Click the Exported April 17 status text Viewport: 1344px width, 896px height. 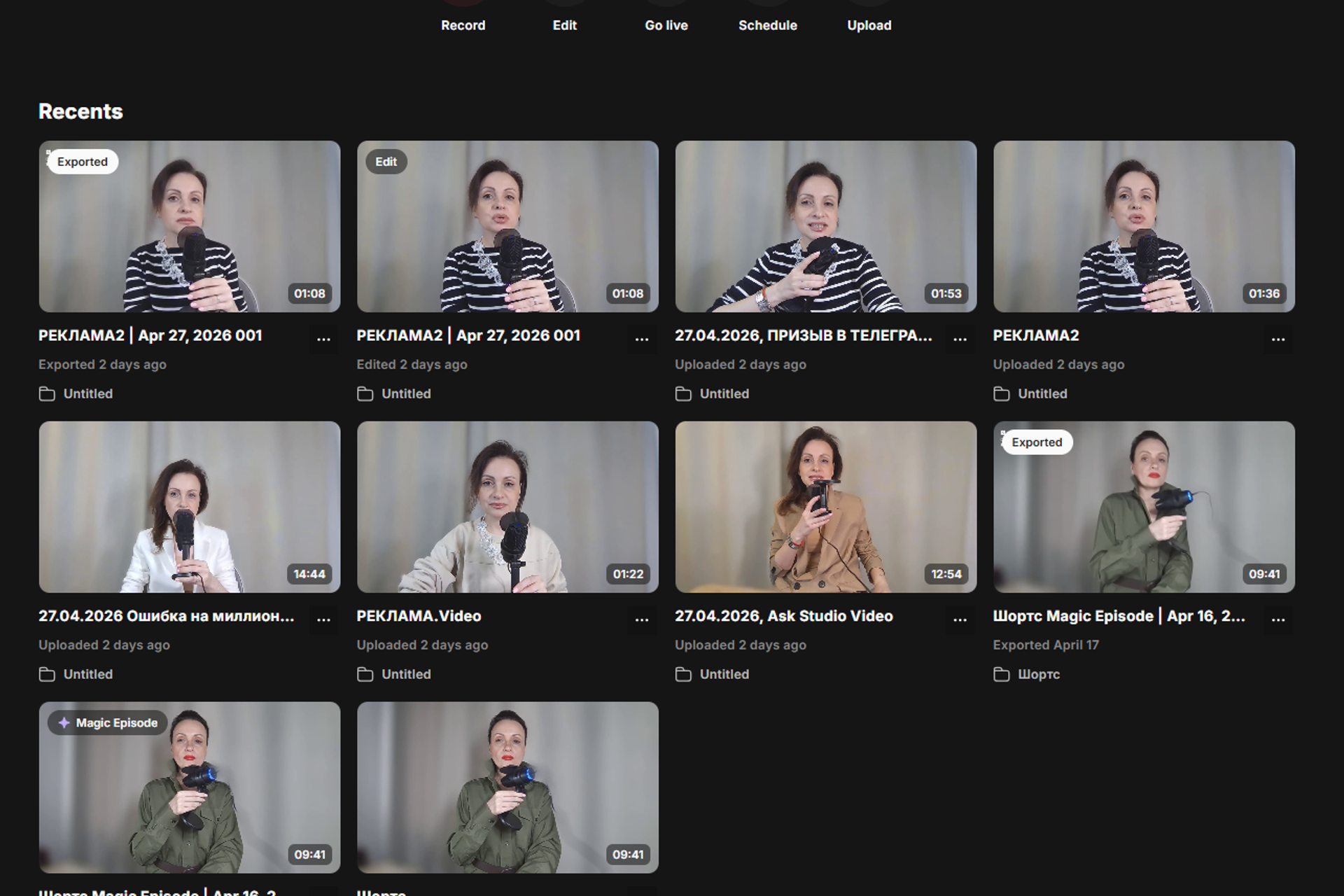(1046, 645)
